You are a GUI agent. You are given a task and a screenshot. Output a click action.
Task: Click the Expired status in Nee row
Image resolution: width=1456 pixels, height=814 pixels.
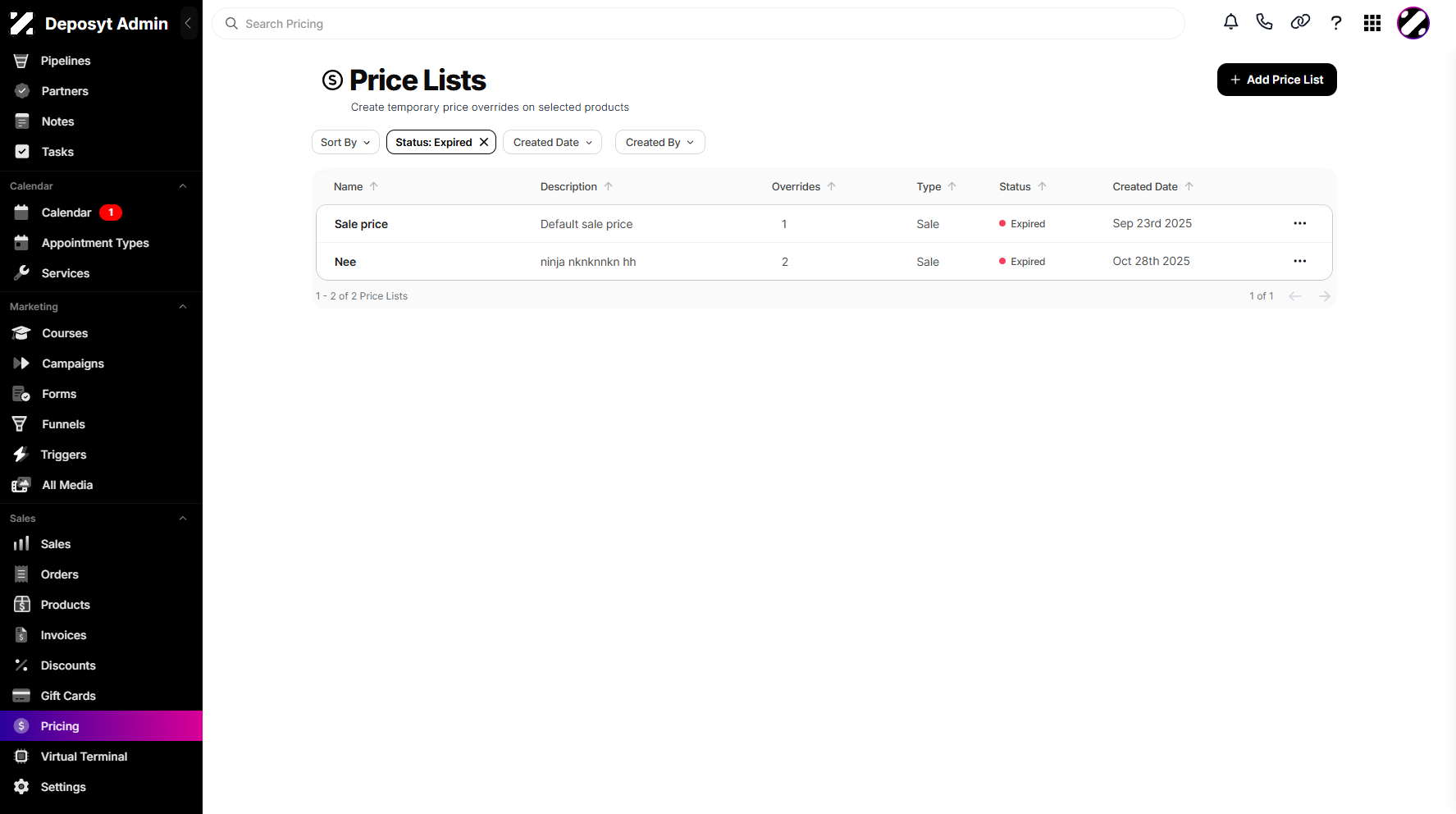coord(1022,262)
